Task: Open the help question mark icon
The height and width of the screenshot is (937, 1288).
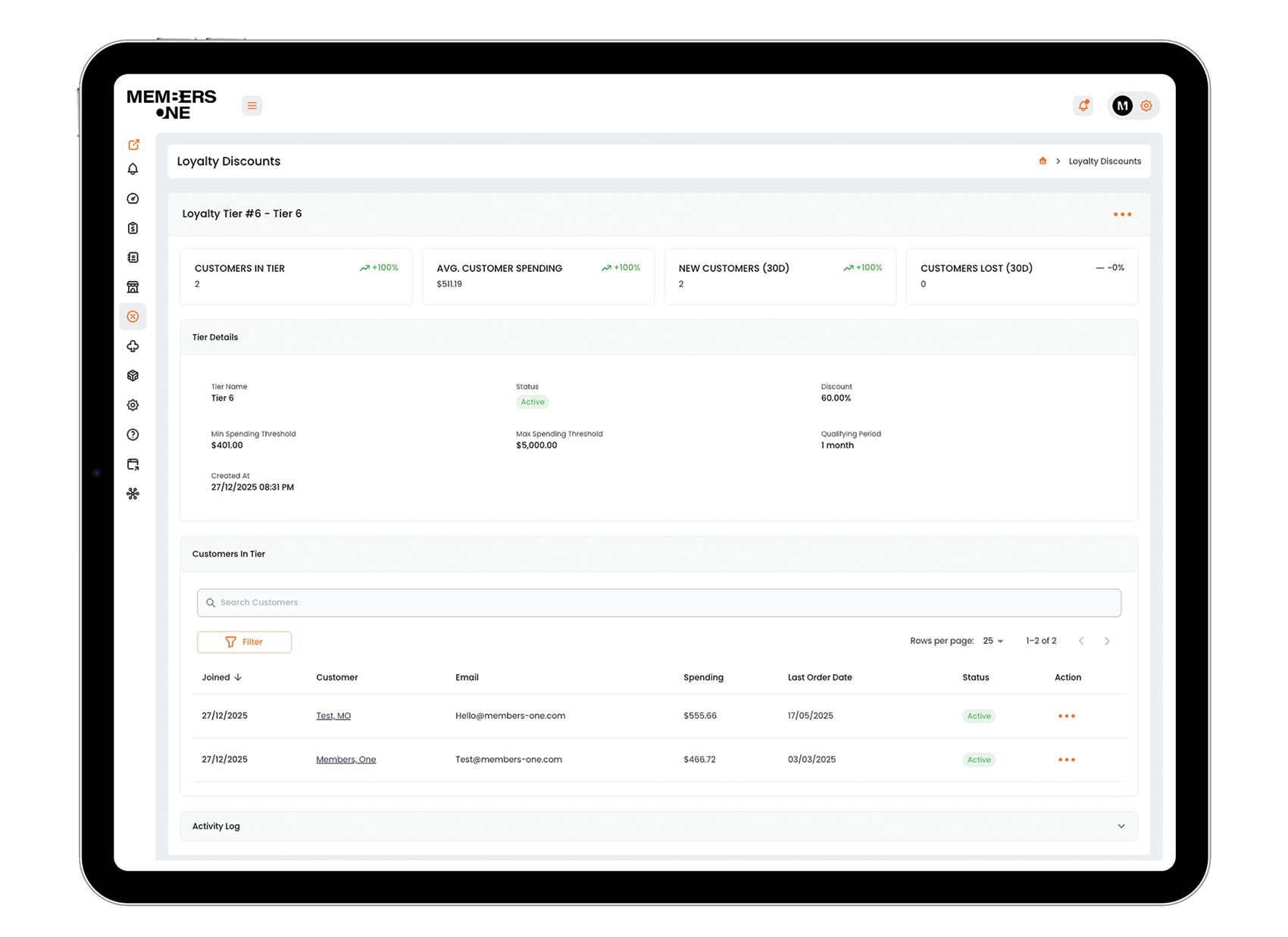Action: click(x=133, y=434)
